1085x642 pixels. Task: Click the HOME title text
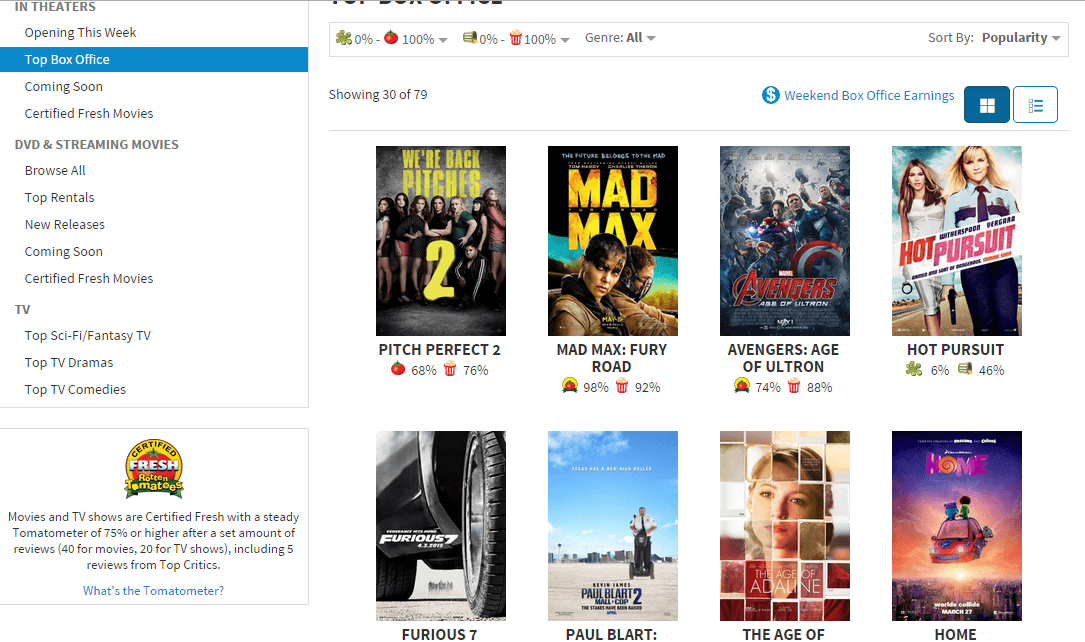click(956, 634)
